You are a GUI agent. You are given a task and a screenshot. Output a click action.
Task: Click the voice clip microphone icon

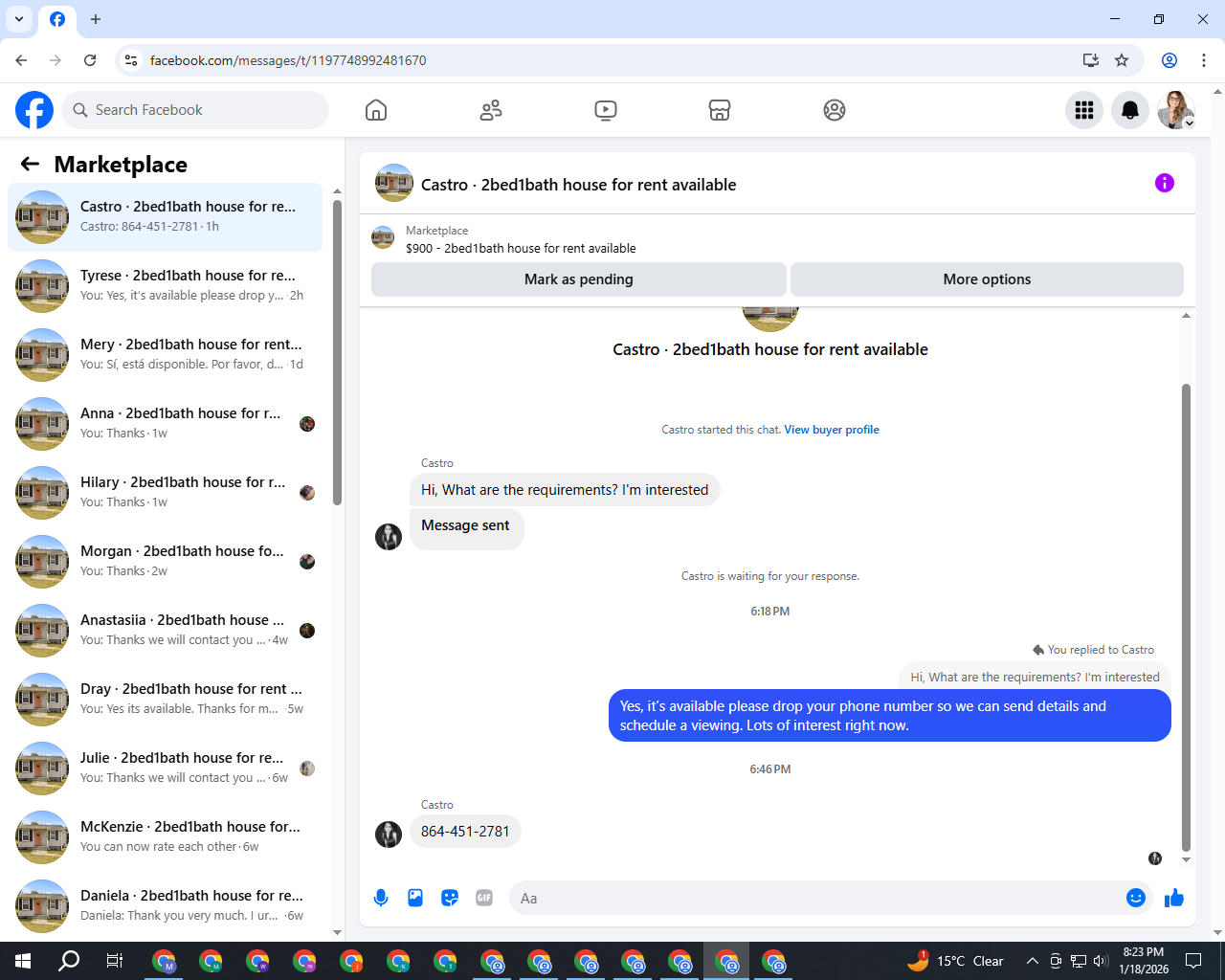tap(381, 898)
